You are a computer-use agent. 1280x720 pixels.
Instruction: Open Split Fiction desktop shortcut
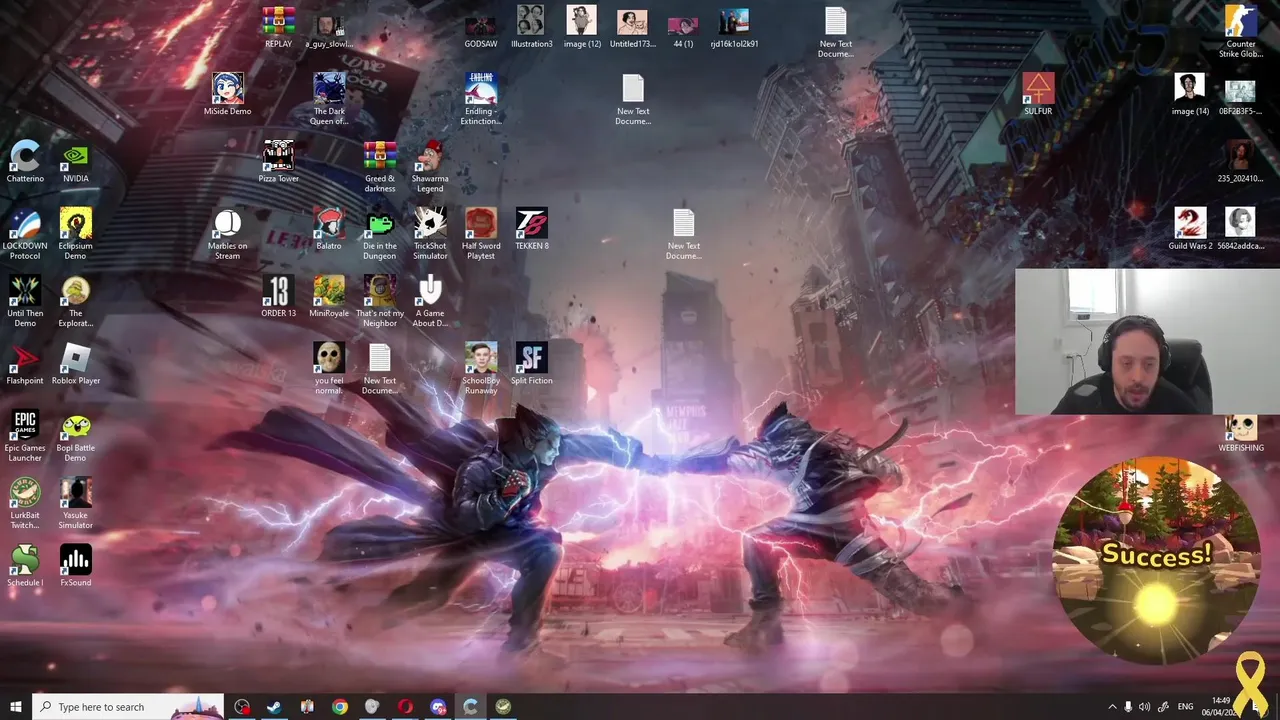pos(531,362)
